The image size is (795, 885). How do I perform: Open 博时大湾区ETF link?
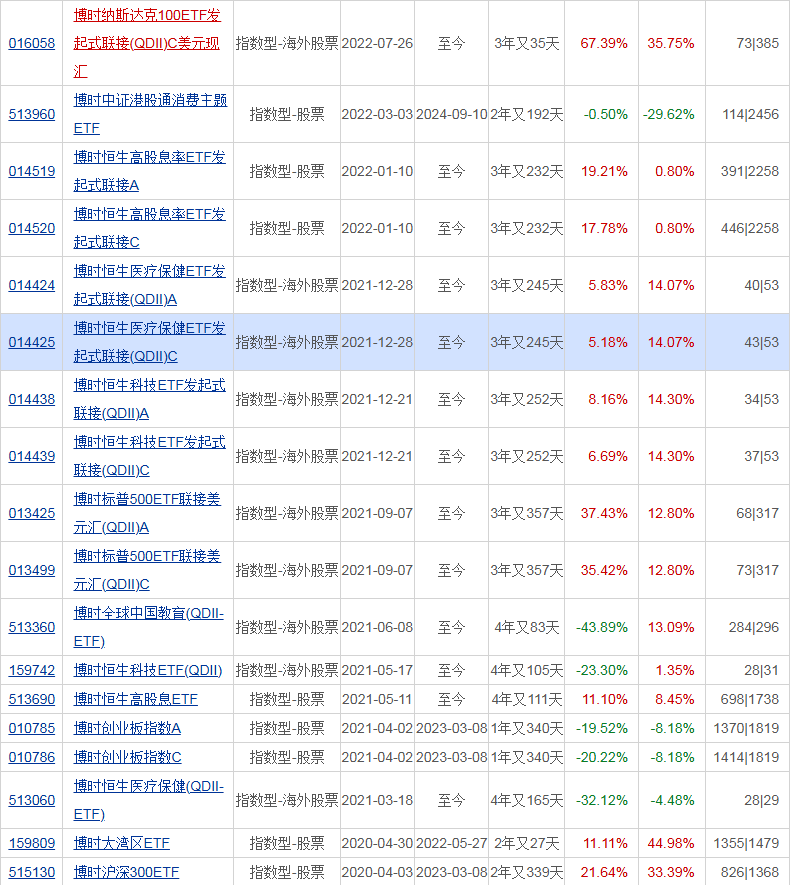(121, 843)
